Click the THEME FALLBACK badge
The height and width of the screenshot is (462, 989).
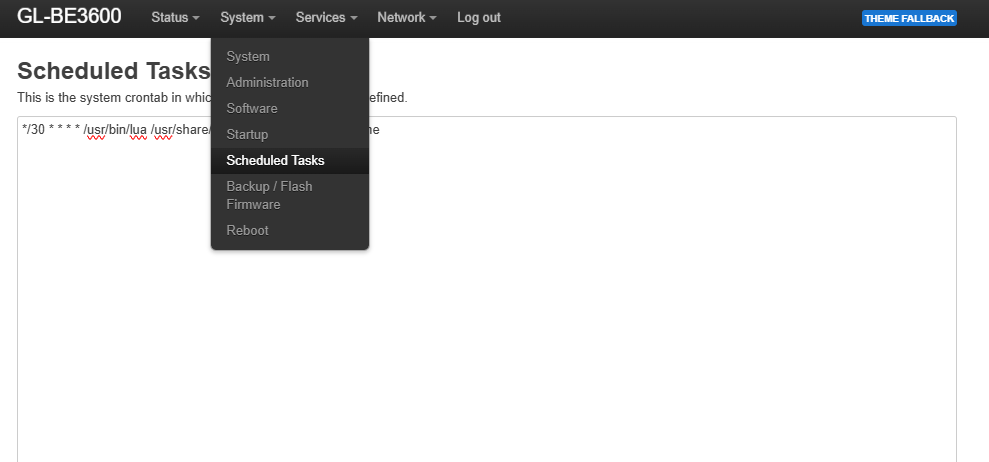click(909, 18)
